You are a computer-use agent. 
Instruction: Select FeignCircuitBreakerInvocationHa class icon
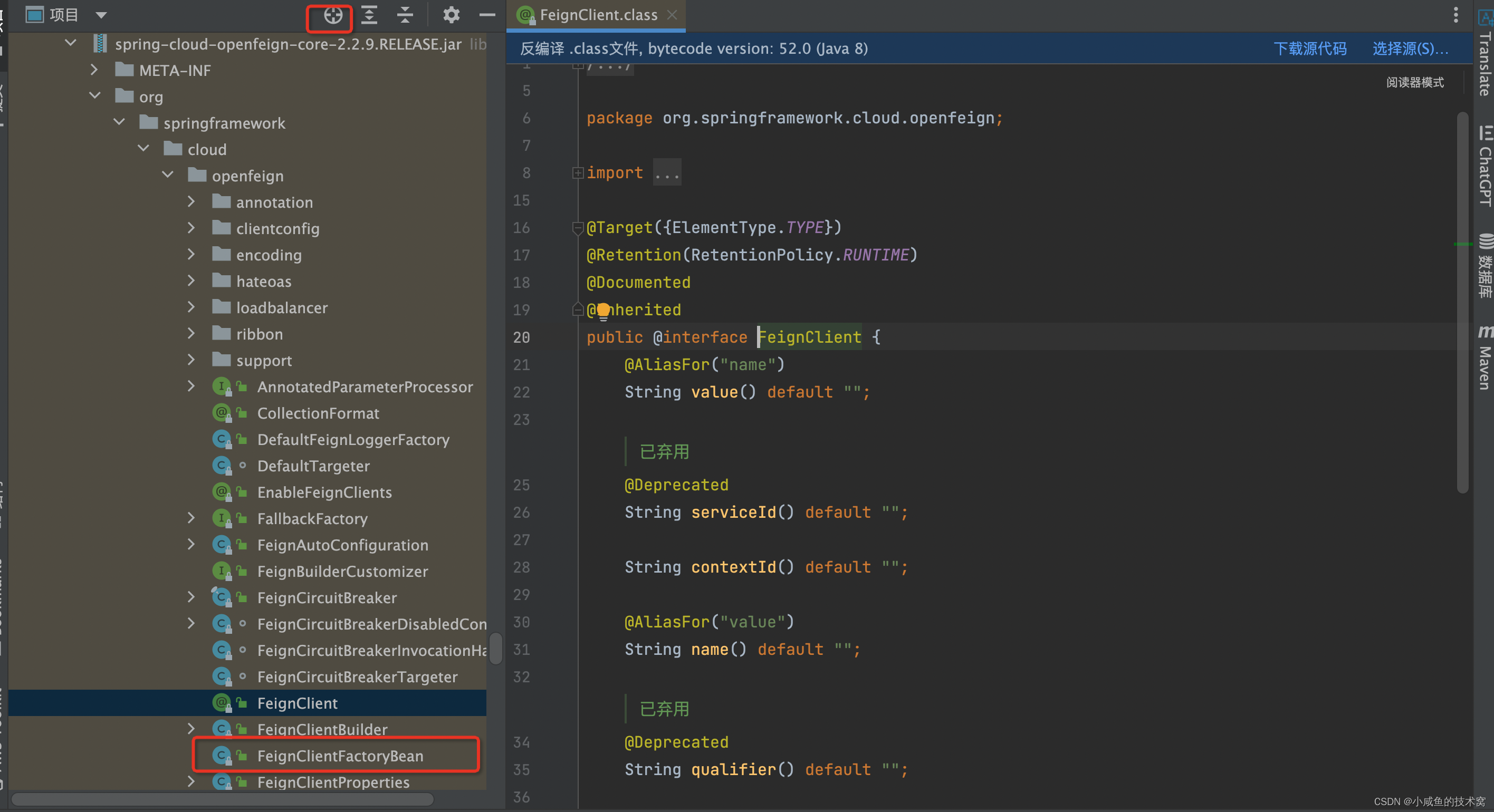(222, 650)
